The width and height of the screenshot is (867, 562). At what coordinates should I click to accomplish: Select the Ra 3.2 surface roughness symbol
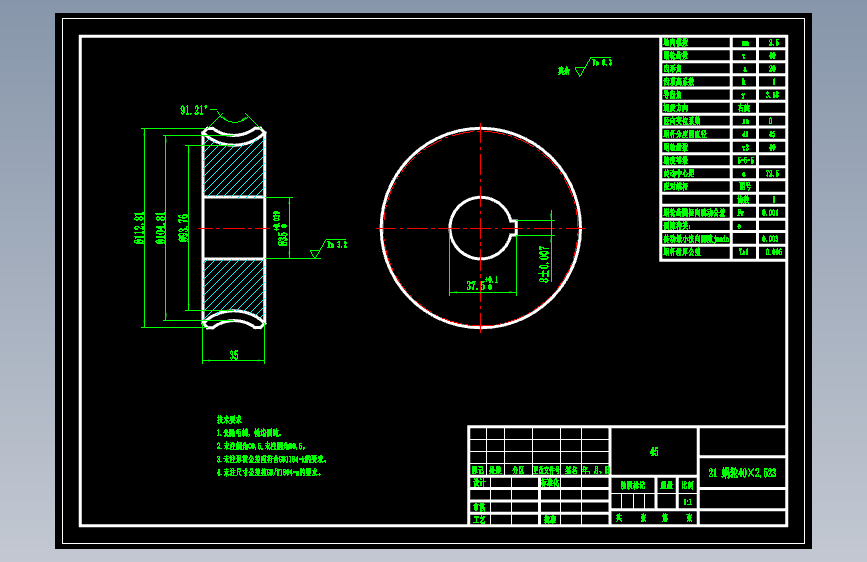pyautogui.click(x=330, y=248)
